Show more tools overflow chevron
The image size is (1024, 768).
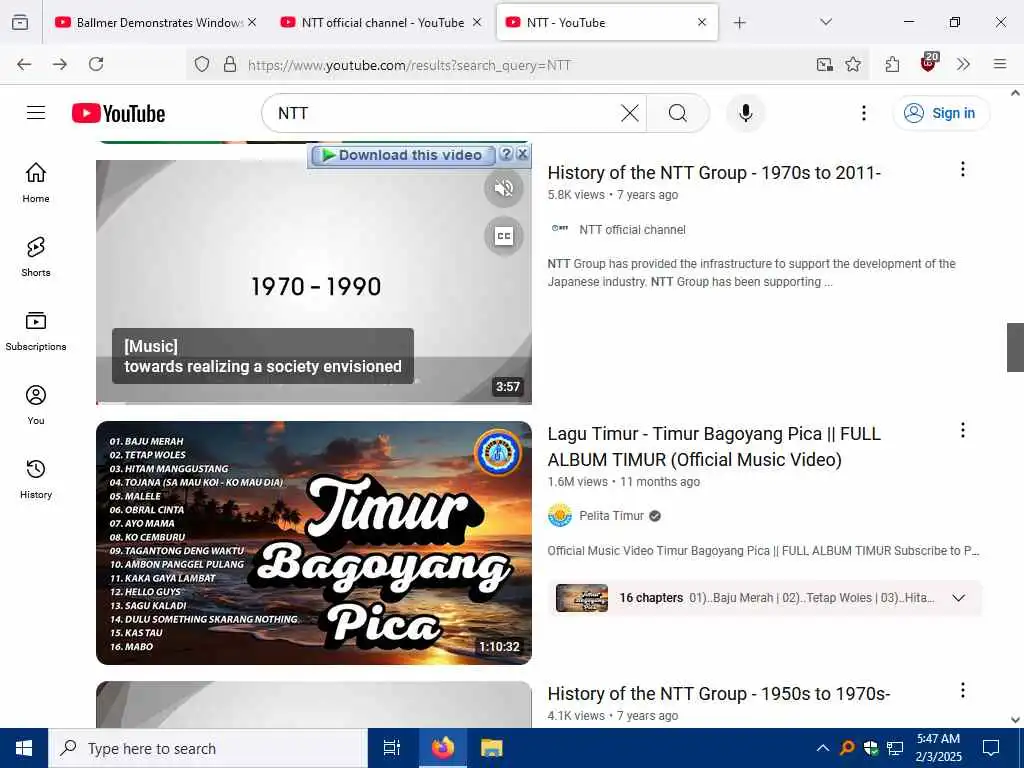tap(963, 64)
